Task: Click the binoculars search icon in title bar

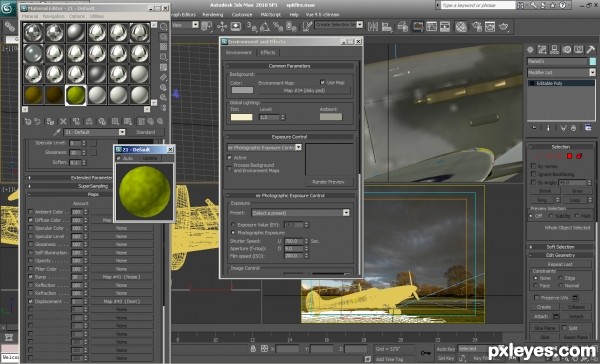Action: [x=520, y=5]
